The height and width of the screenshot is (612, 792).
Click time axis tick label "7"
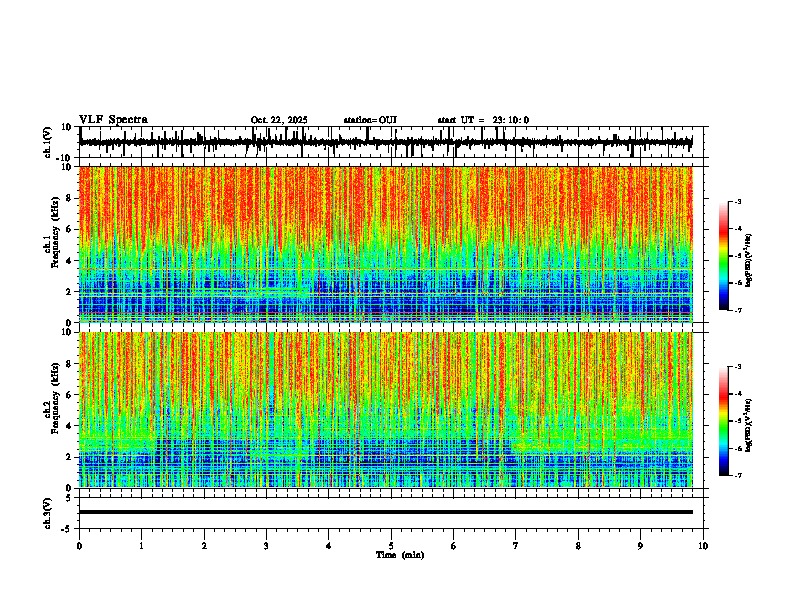click(516, 546)
